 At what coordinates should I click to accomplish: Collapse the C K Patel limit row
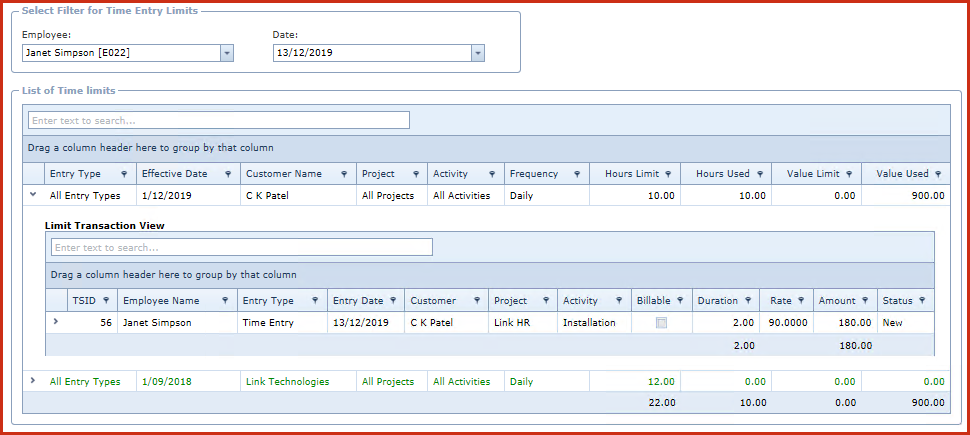34,196
